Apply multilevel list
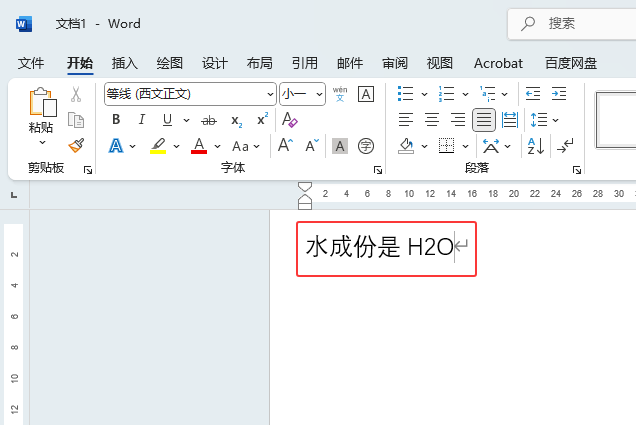The height and width of the screenshot is (425, 636). point(487,94)
